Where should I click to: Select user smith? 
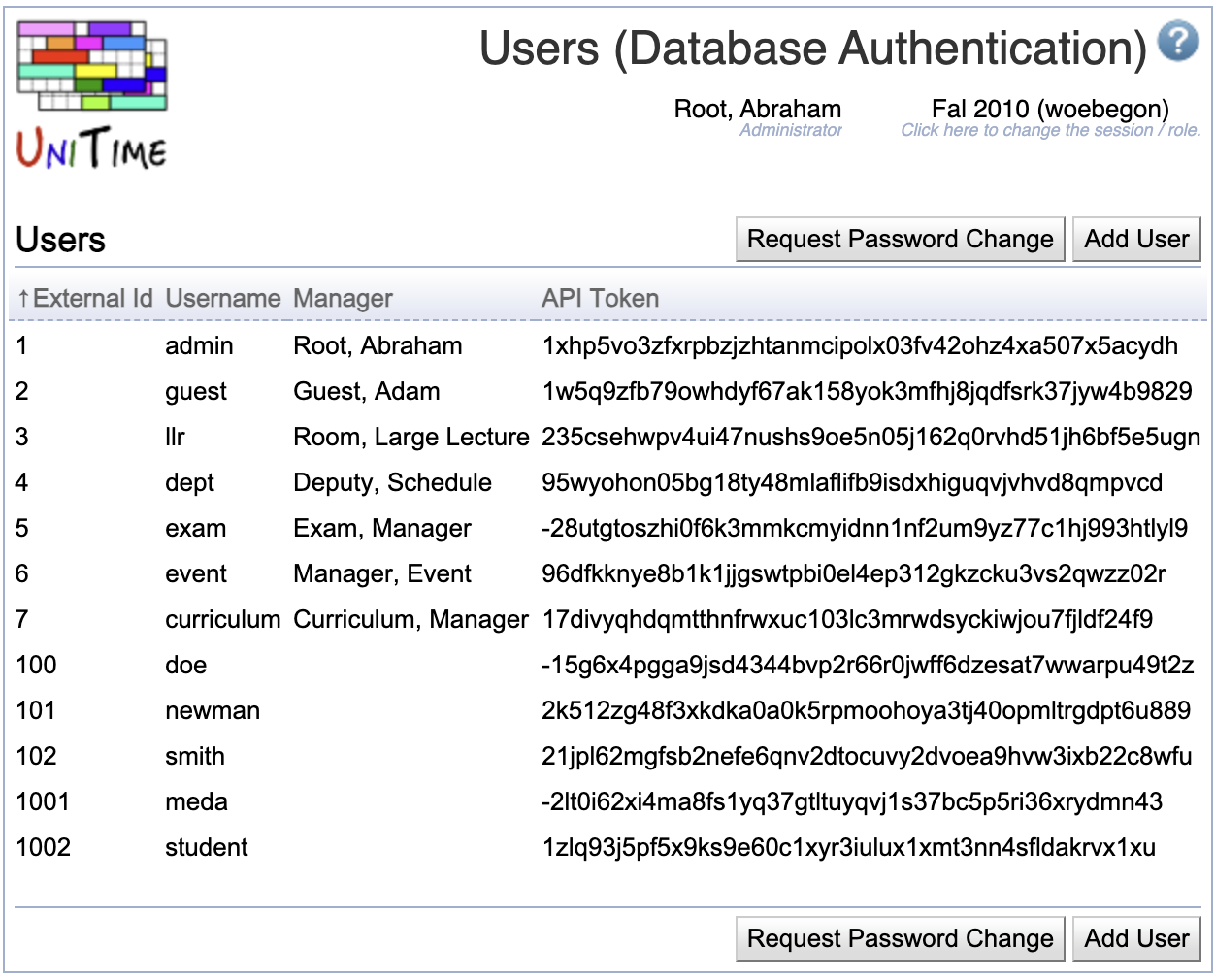tap(195, 757)
